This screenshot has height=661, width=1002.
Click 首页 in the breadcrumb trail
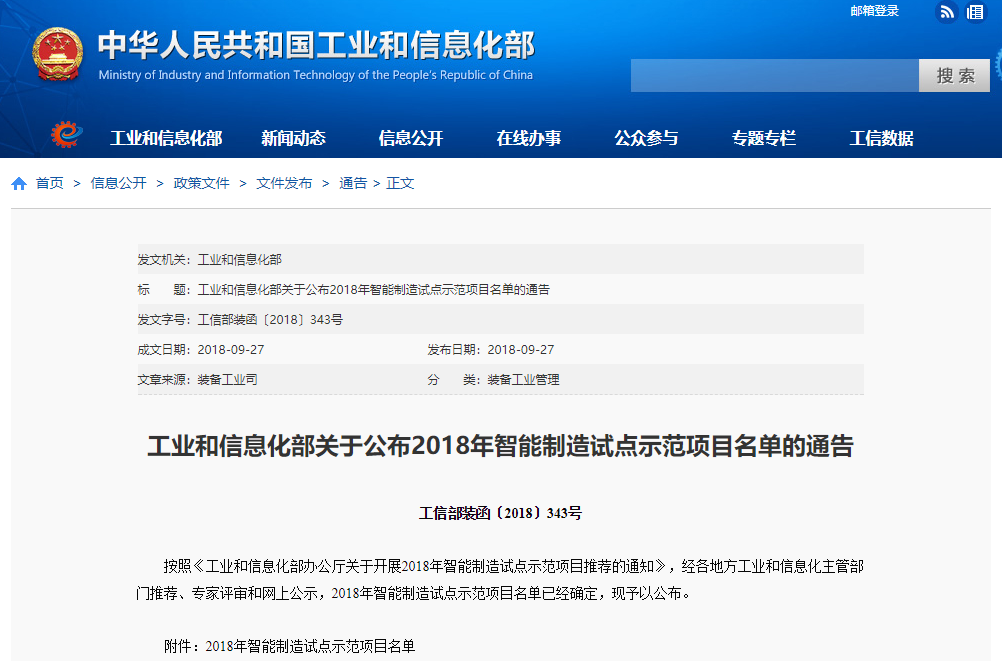50,183
